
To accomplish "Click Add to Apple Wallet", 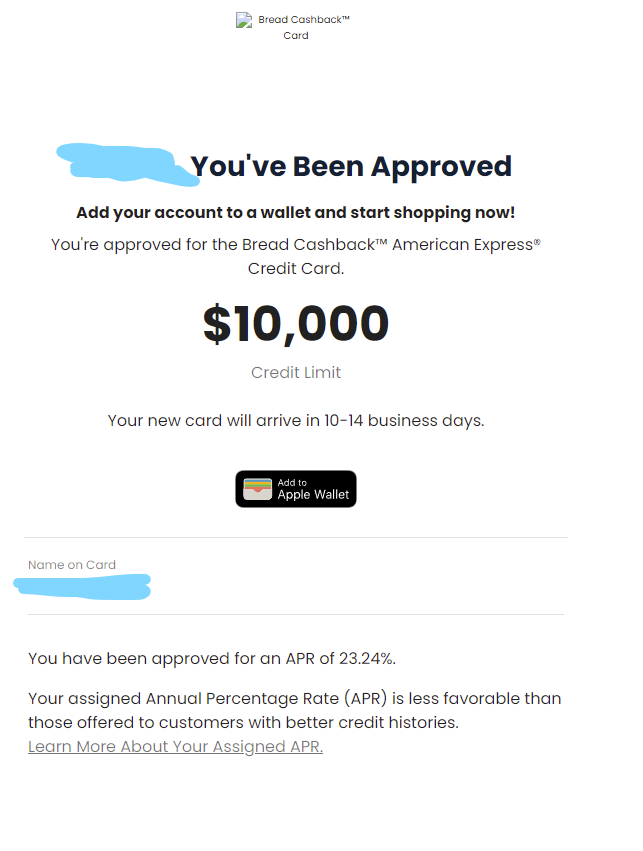I will (x=296, y=489).
